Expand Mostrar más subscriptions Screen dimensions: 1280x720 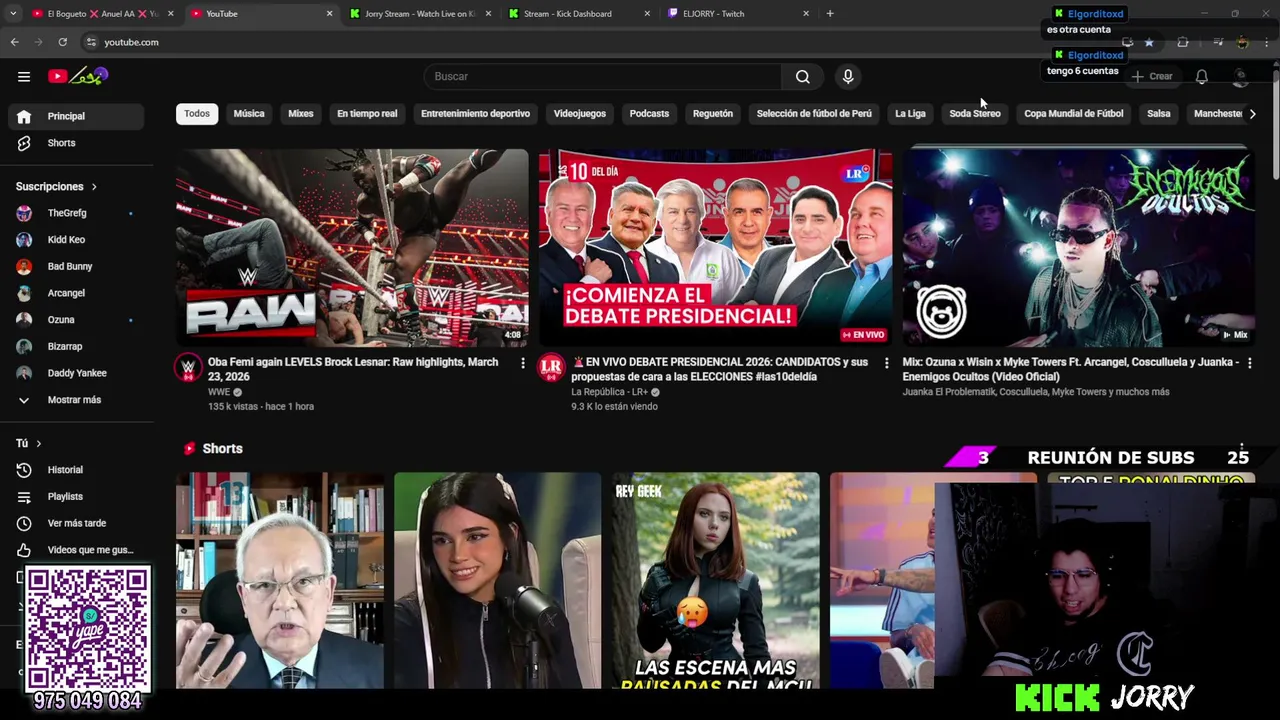coord(76,400)
